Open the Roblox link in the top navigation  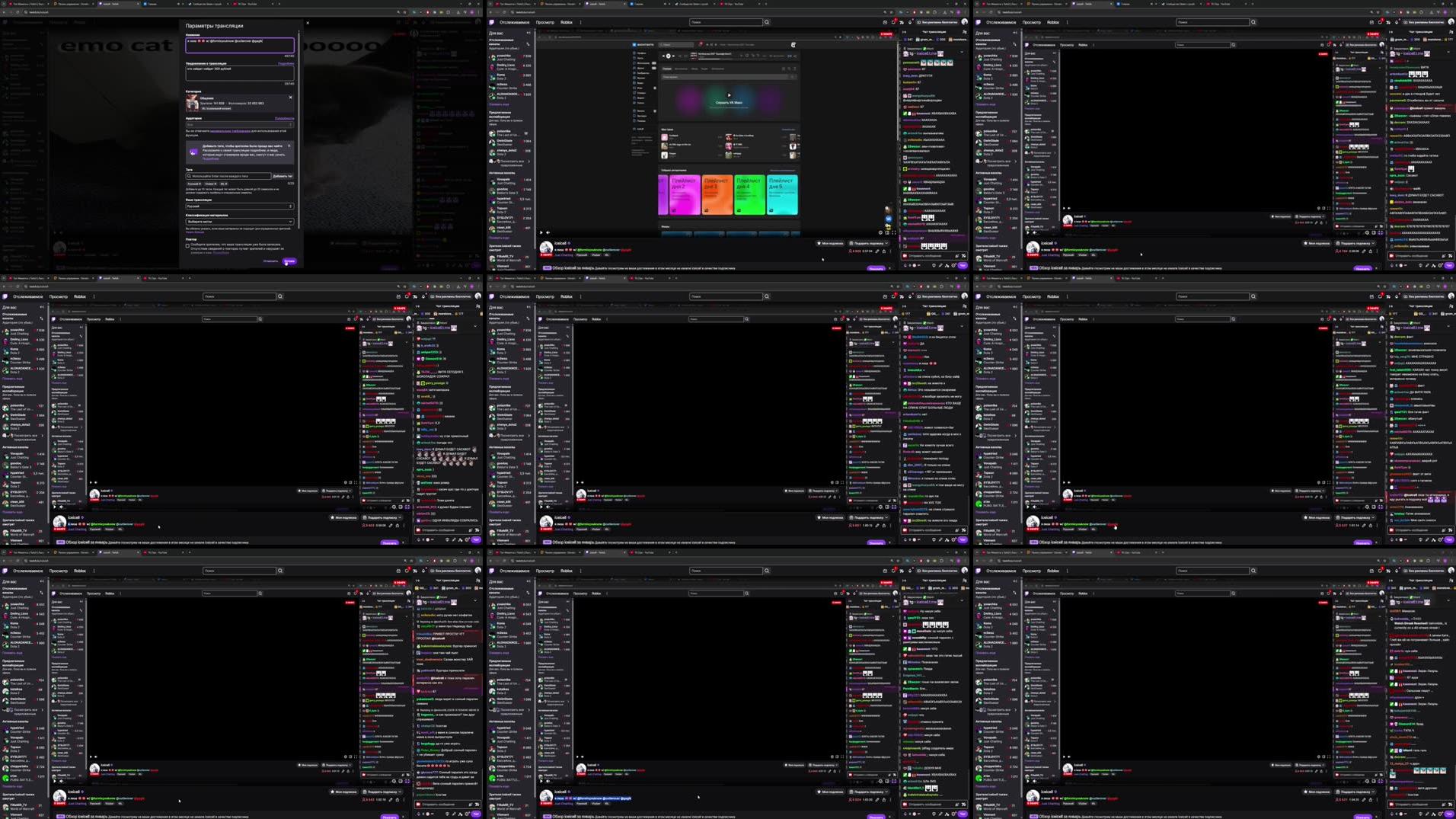(565, 22)
